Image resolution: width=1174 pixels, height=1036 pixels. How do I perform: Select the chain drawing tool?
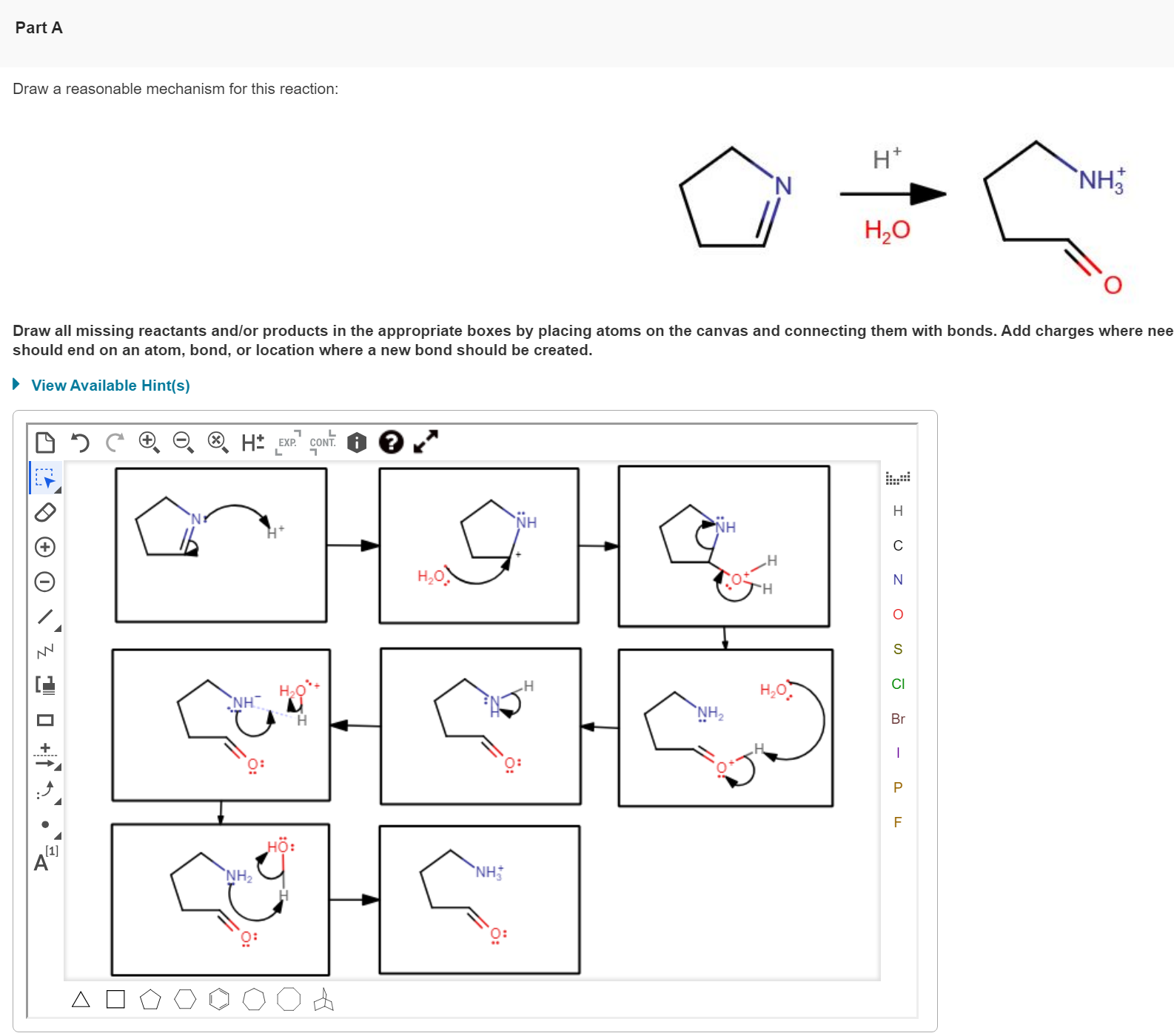click(x=45, y=651)
